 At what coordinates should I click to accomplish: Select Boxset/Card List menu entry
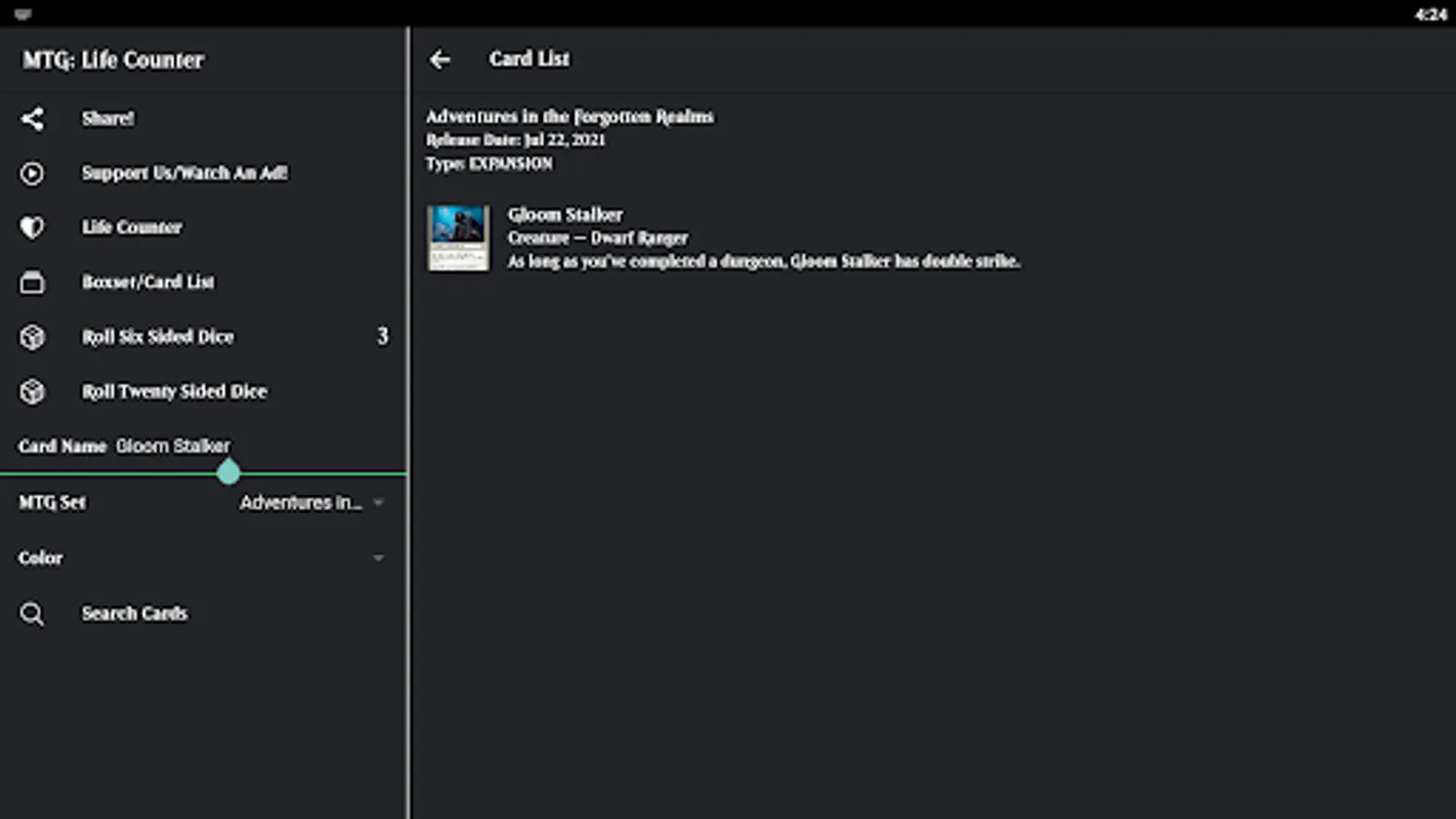tap(148, 282)
